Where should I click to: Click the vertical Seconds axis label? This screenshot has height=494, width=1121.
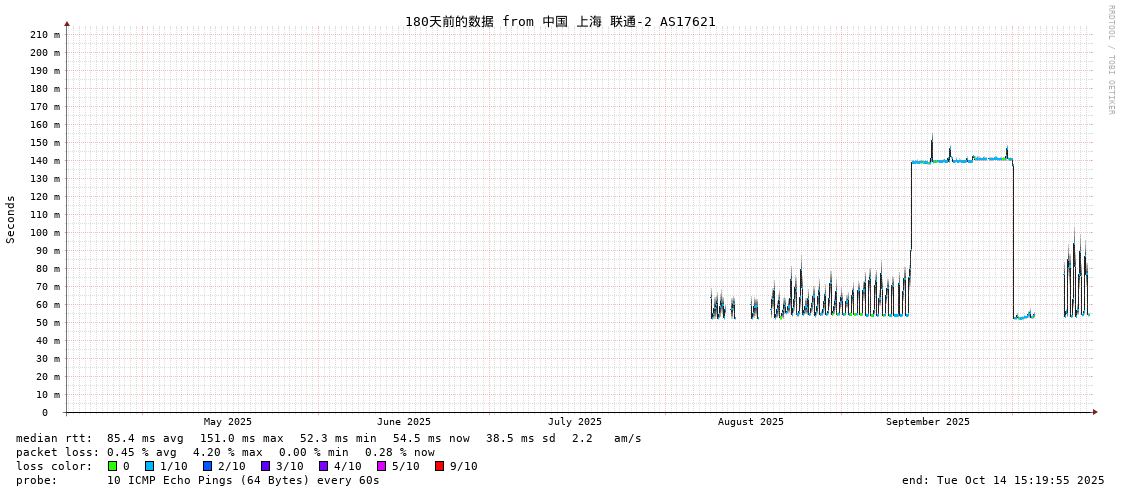coord(11,219)
